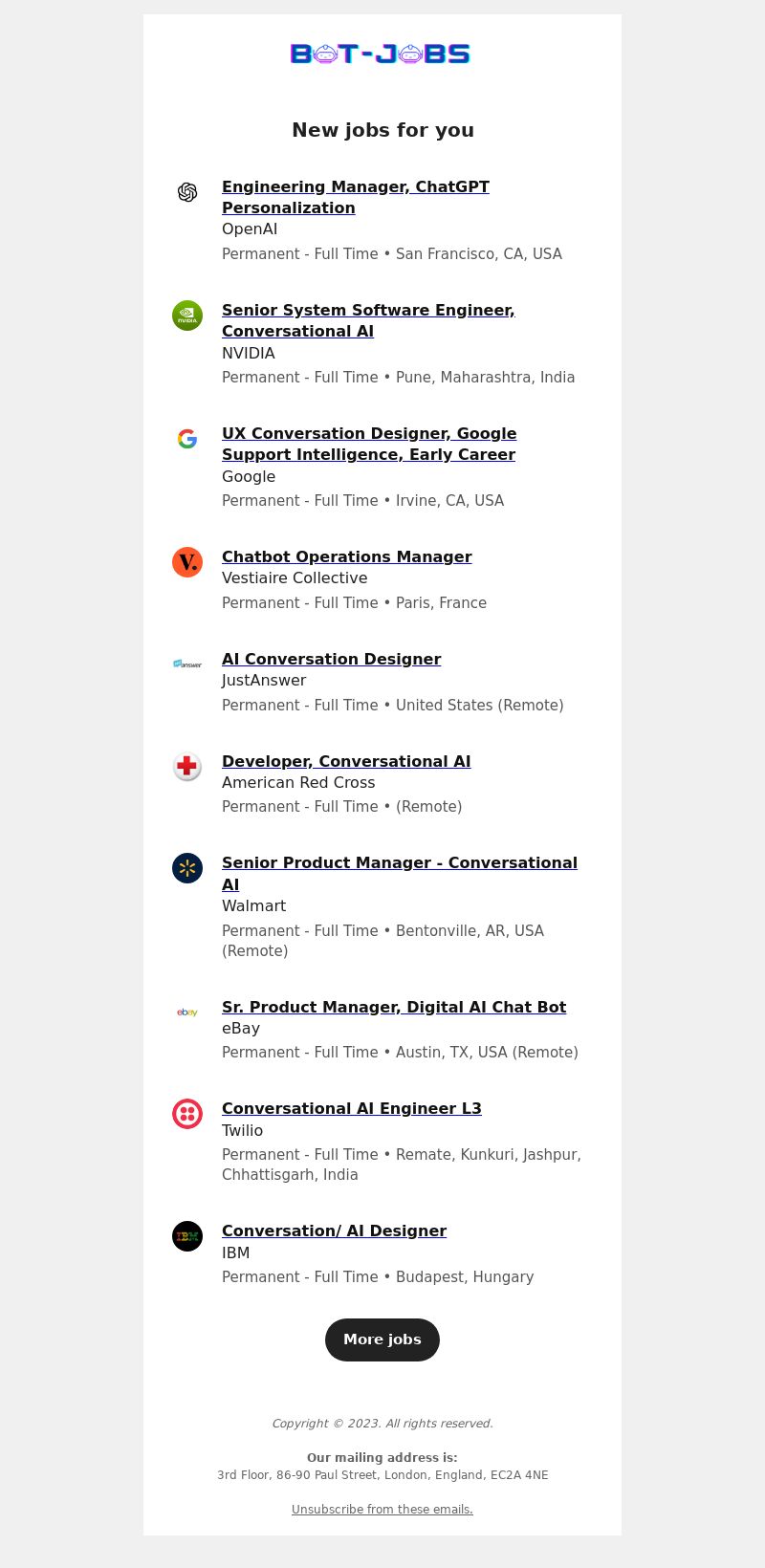The height and width of the screenshot is (1568, 765).
Task: Click the More jobs button
Action: coord(382,1339)
